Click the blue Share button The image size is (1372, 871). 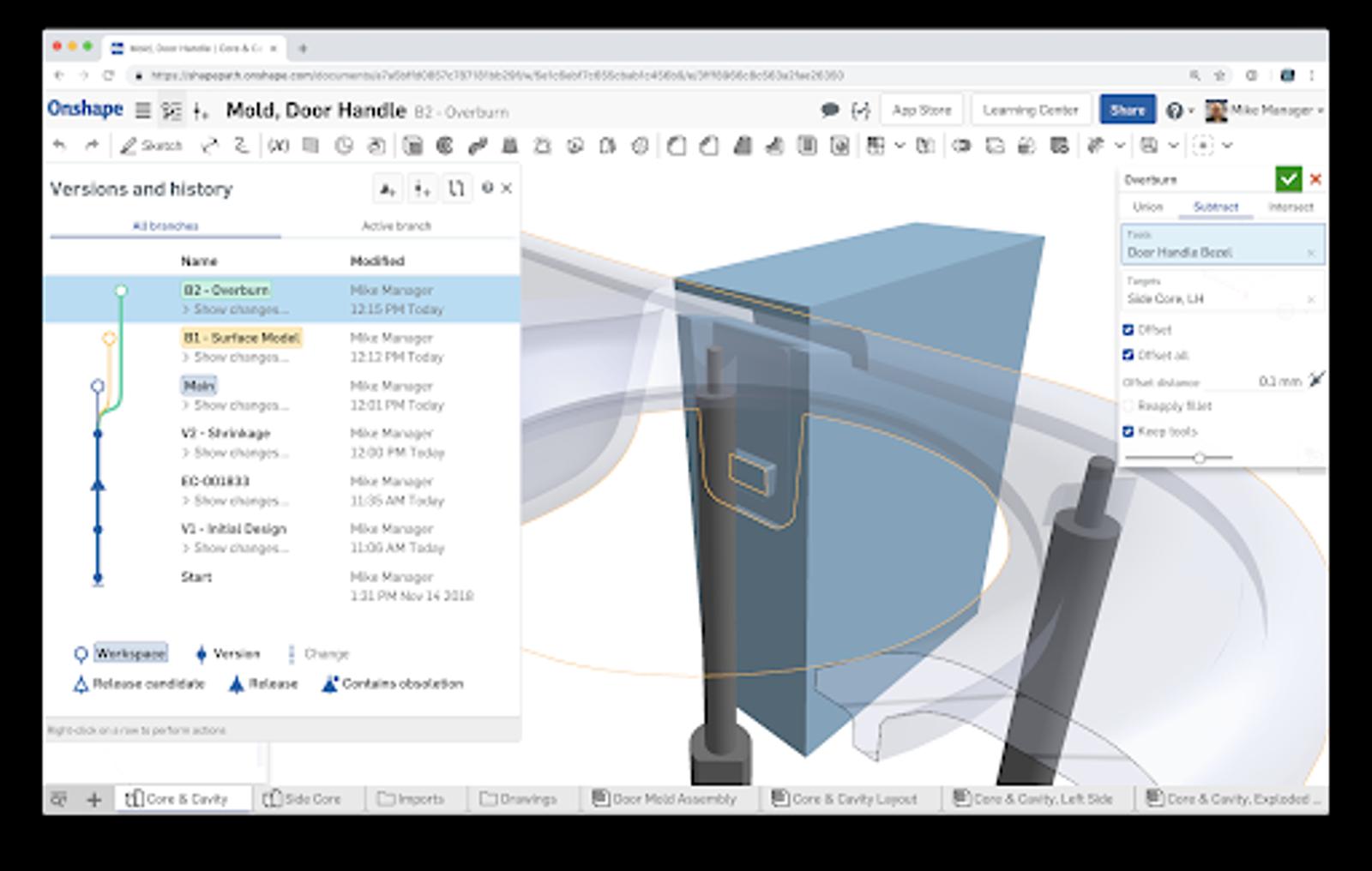pos(1127,111)
